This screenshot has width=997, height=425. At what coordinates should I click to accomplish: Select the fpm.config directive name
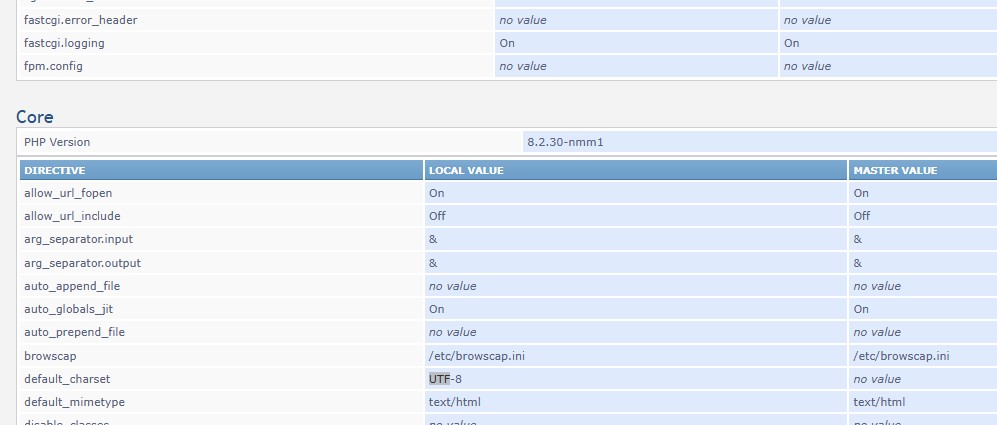53,66
